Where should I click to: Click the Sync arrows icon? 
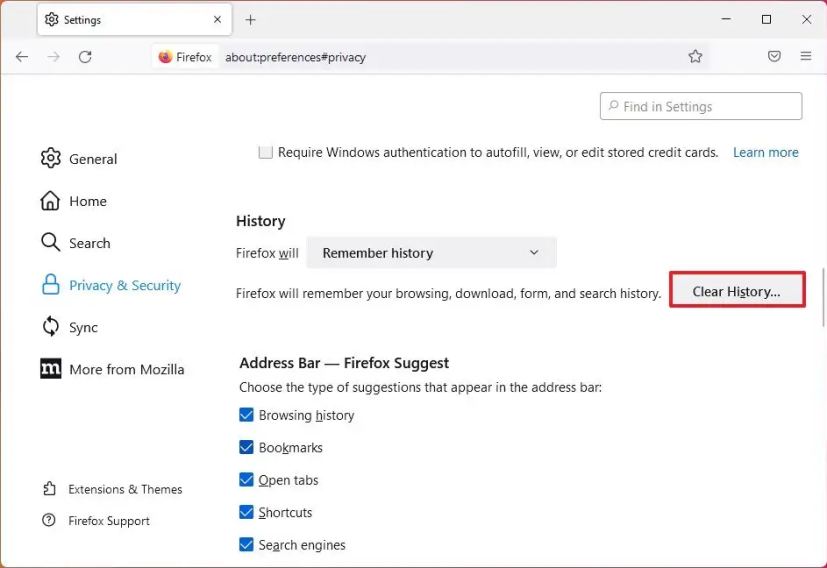[x=51, y=326]
